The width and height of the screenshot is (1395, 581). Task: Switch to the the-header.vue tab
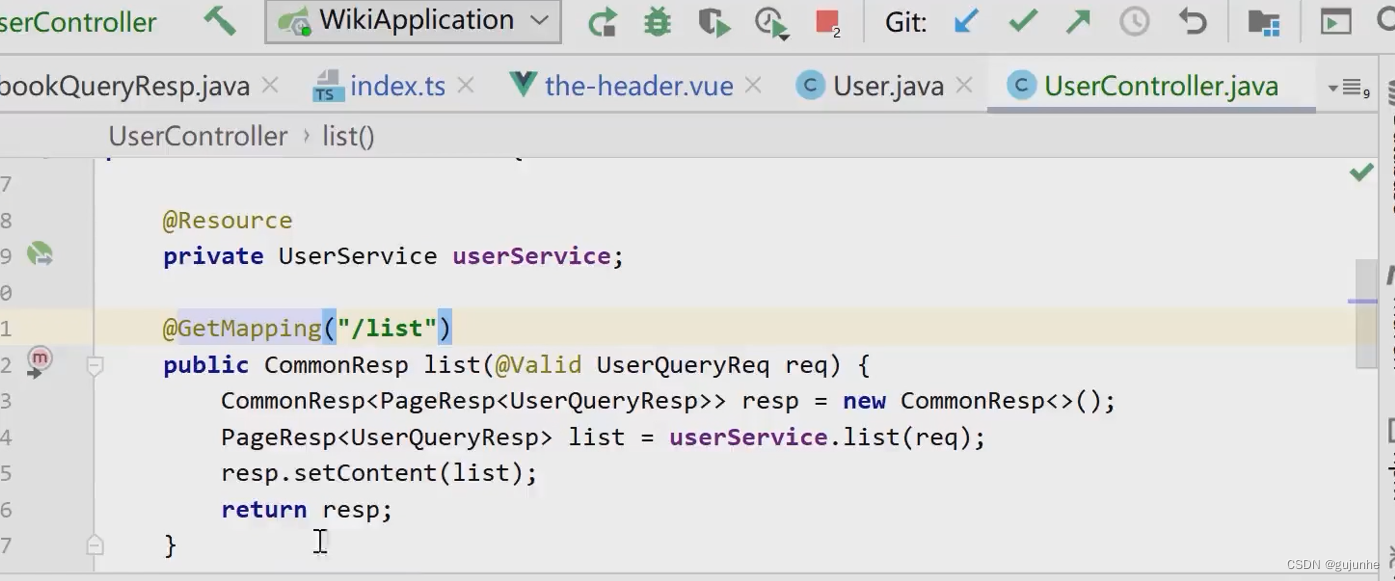[x=638, y=86]
